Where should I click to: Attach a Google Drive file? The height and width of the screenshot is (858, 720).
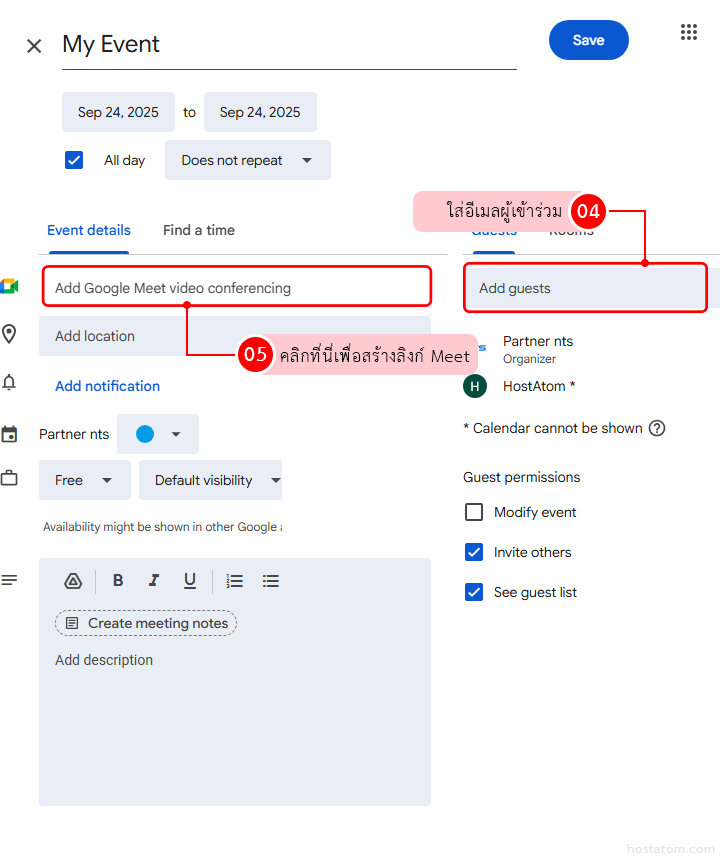[x=73, y=581]
